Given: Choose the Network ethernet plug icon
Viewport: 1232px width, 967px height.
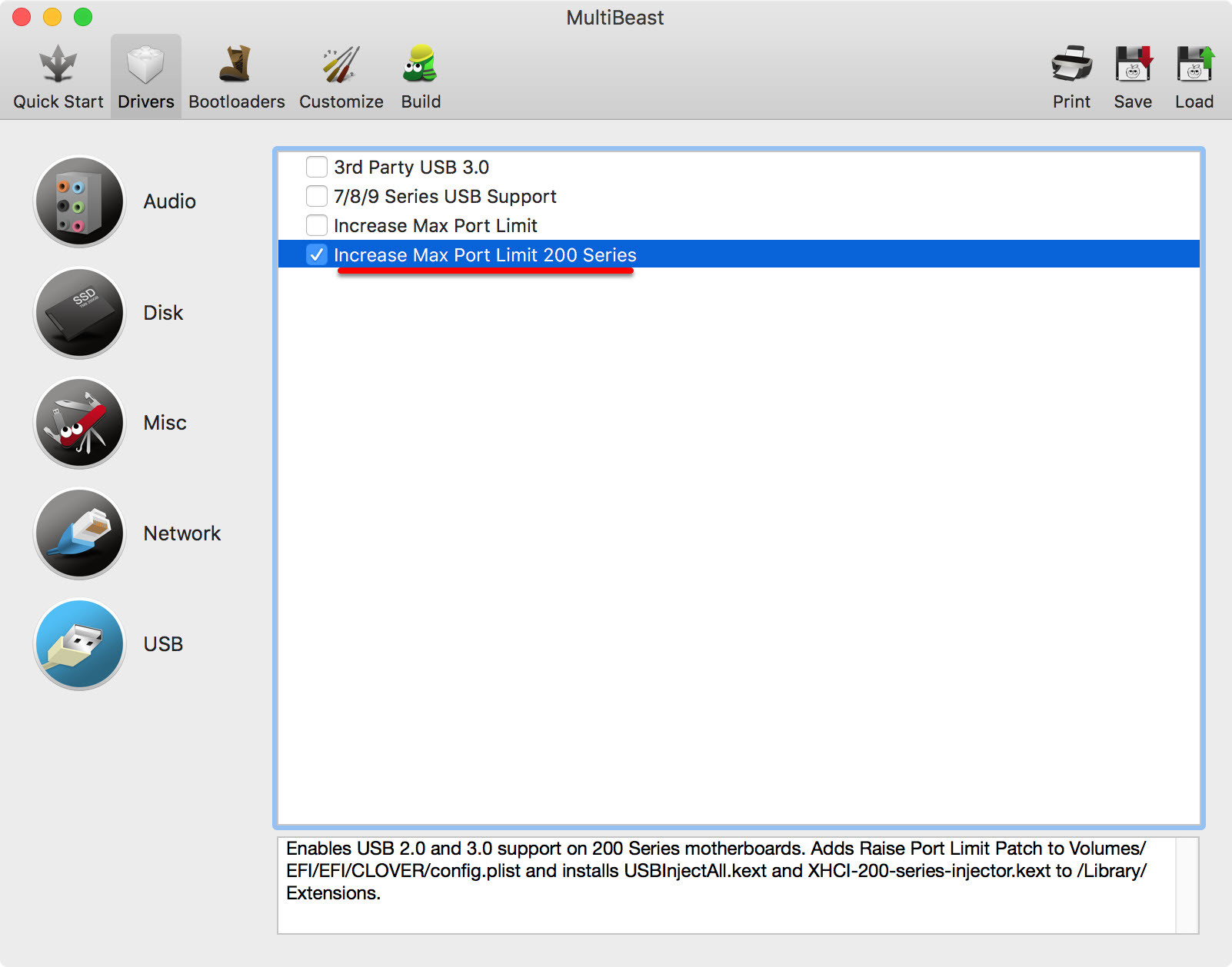Looking at the screenshot, I should click(x=79, y=533).
